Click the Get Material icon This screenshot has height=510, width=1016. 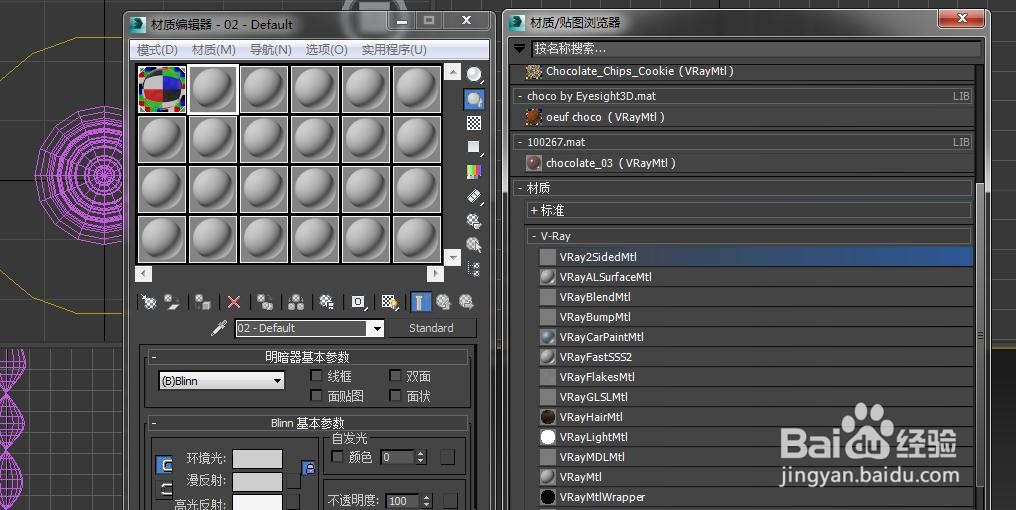(x=149, y=302)
